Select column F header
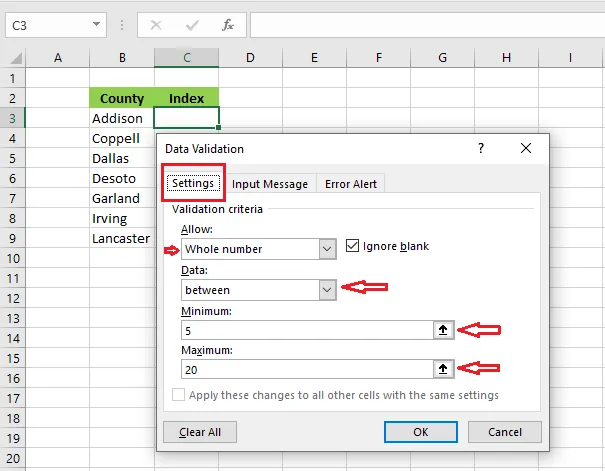Image resolution: width=605 pixels, height=471 pixels. [379, 58]
